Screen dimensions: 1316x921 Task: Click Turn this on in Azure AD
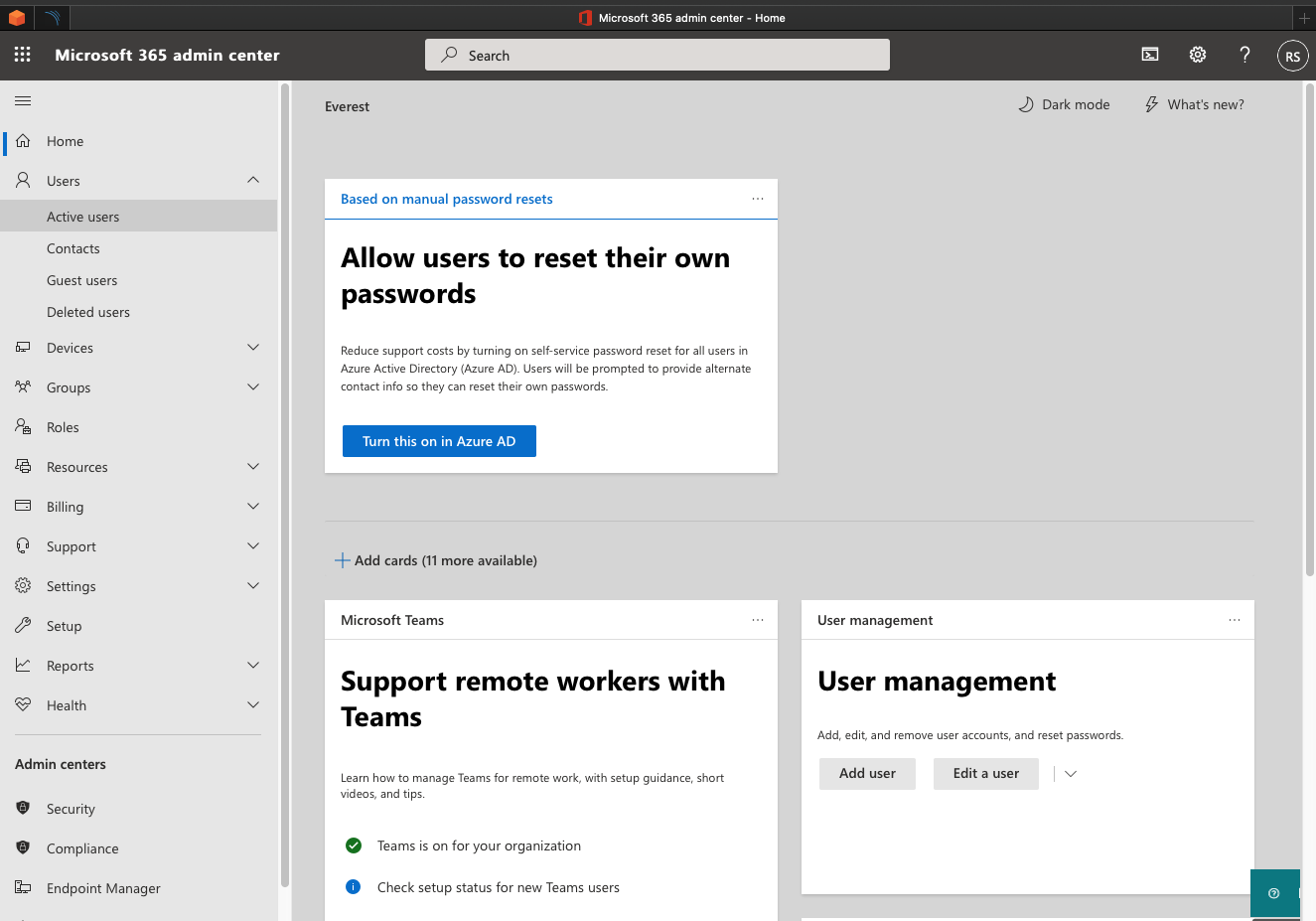tap(439, 441)
